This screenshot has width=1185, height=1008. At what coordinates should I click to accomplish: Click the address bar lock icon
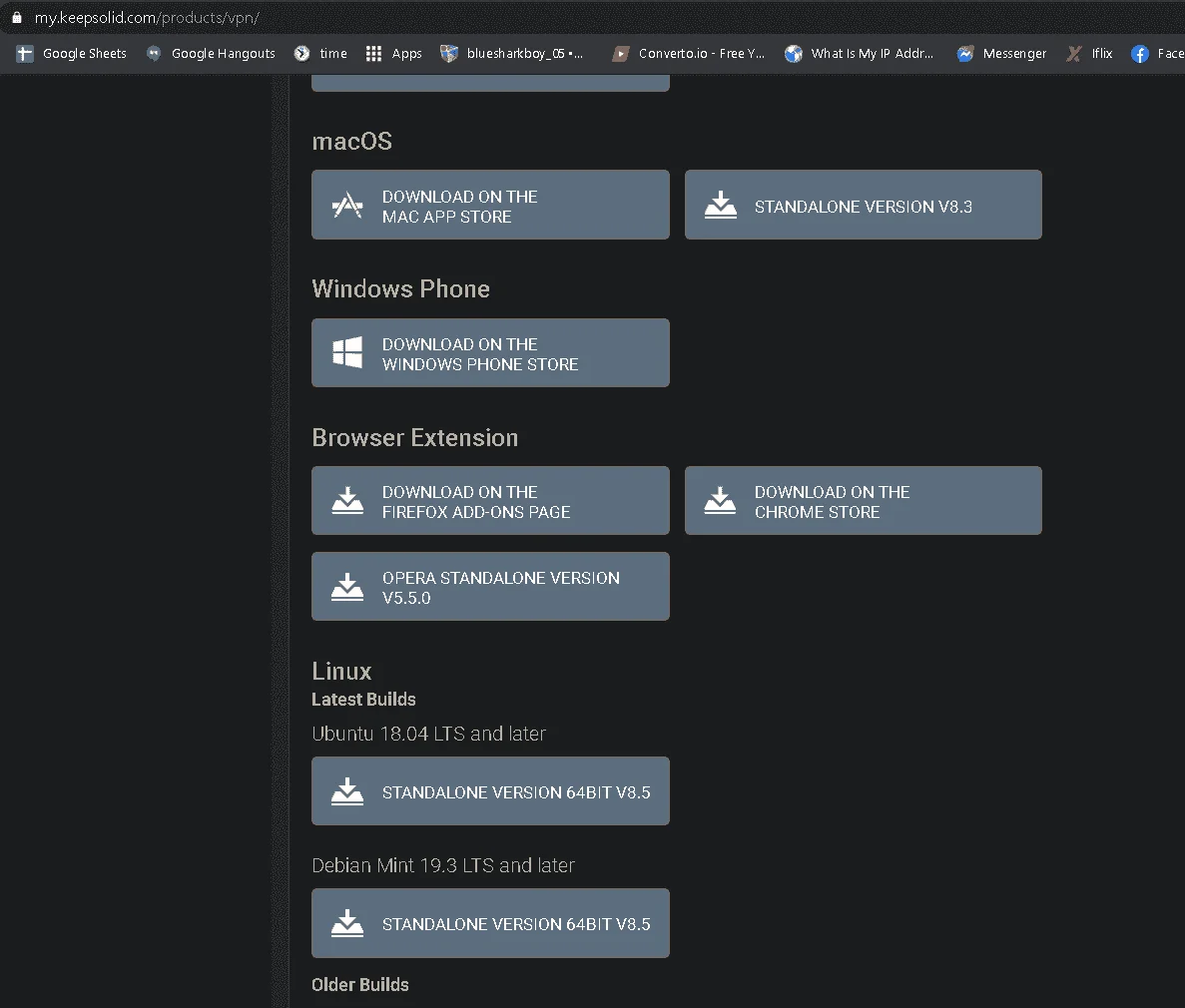point(17,17)
